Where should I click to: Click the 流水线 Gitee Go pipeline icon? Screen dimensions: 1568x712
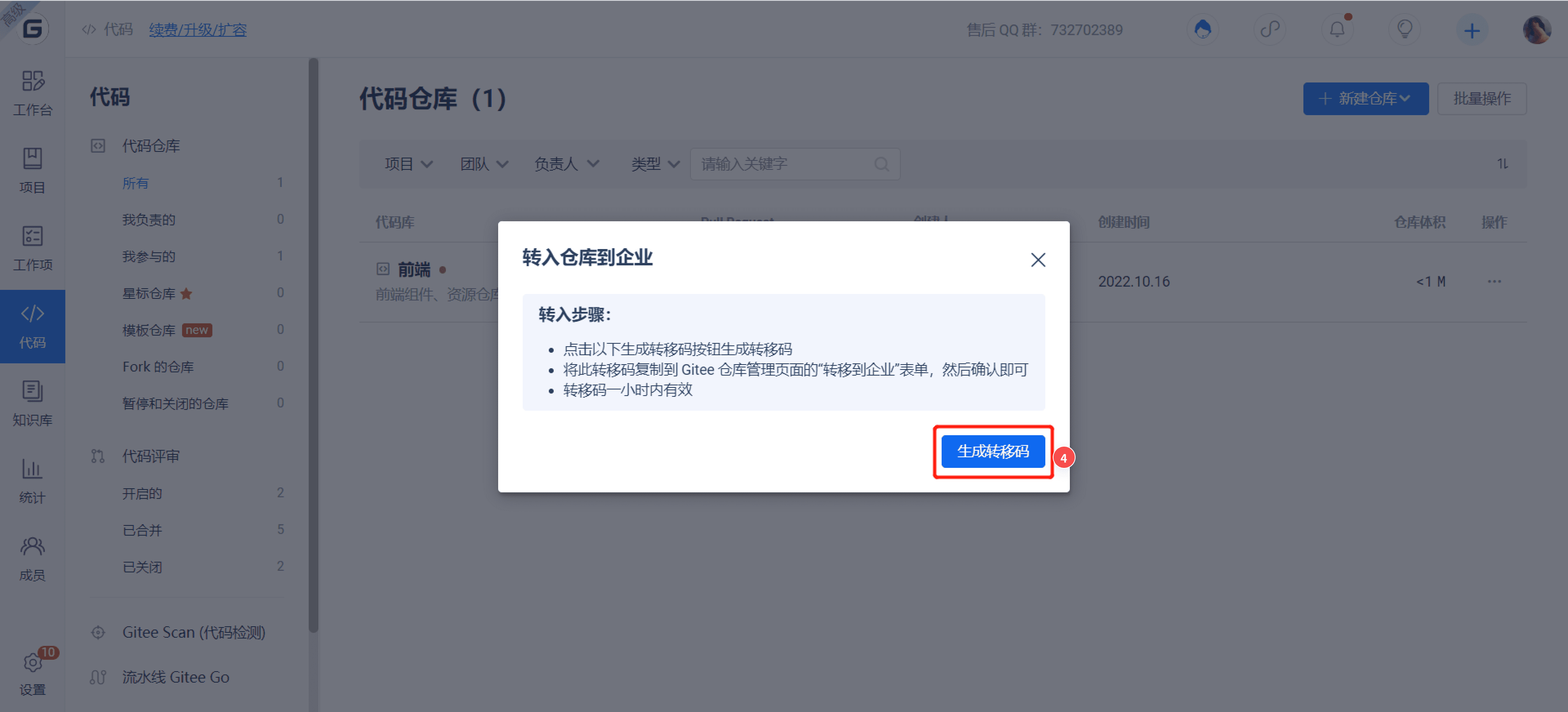tap(98, 677)
